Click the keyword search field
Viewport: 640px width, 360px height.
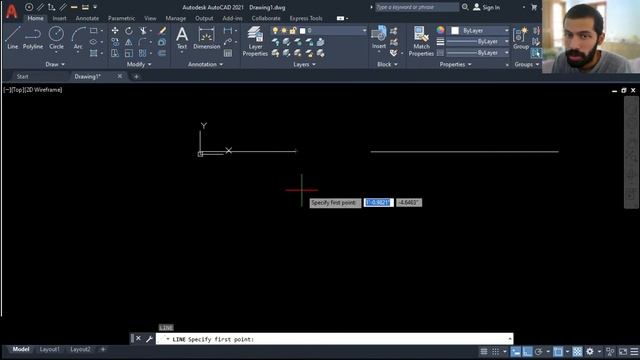pyautogui.click(x=416, y=7)
